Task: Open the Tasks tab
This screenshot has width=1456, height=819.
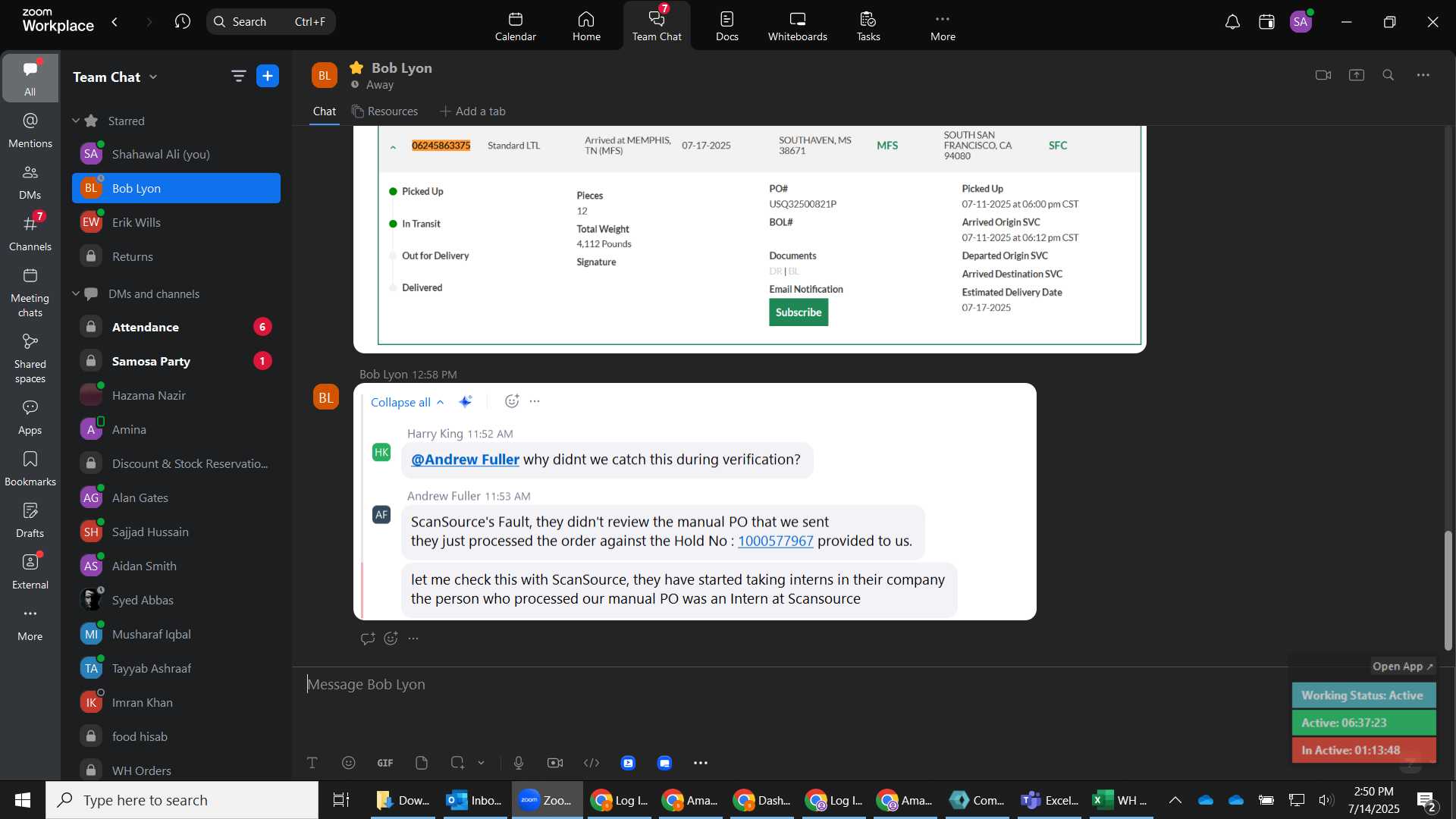Action: (x=868, y=26)
